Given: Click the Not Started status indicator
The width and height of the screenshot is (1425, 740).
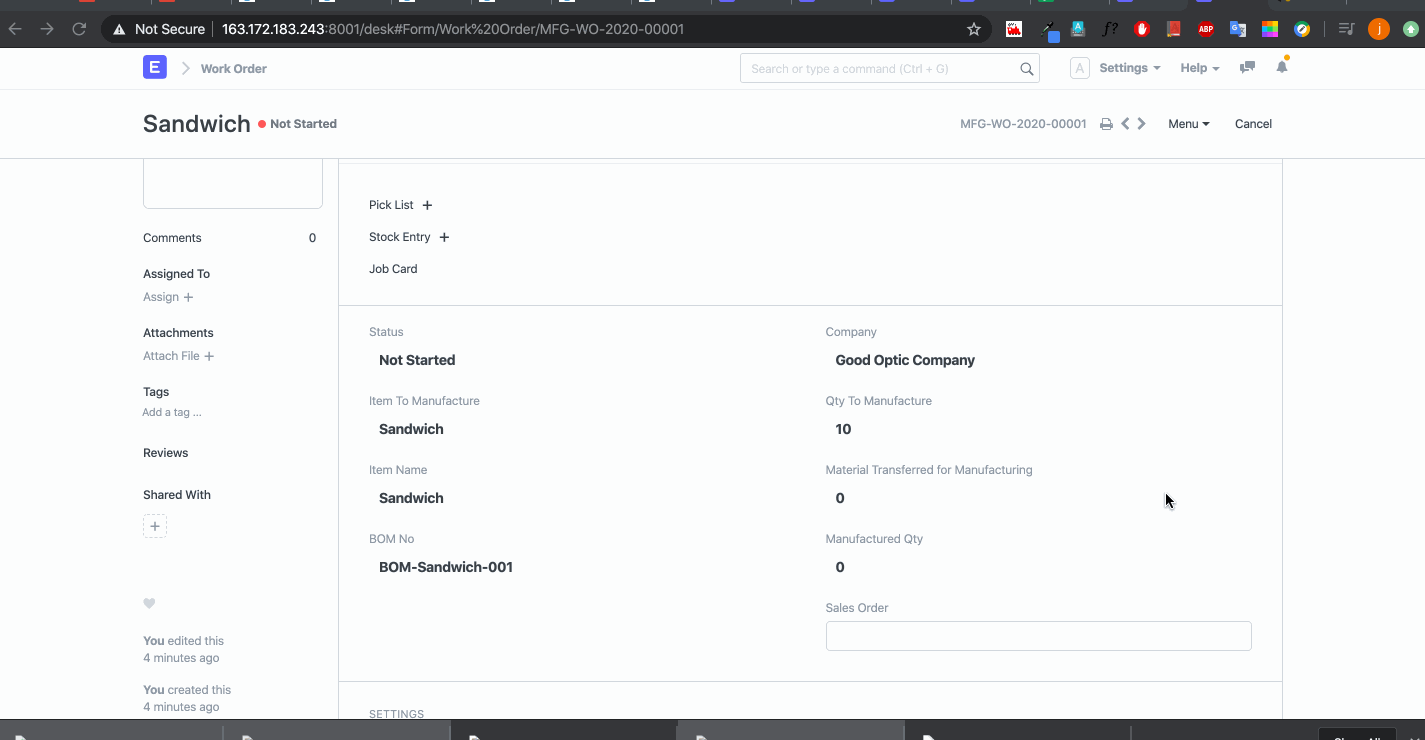Looking at the screenshot, I should [x=297, y=124].
